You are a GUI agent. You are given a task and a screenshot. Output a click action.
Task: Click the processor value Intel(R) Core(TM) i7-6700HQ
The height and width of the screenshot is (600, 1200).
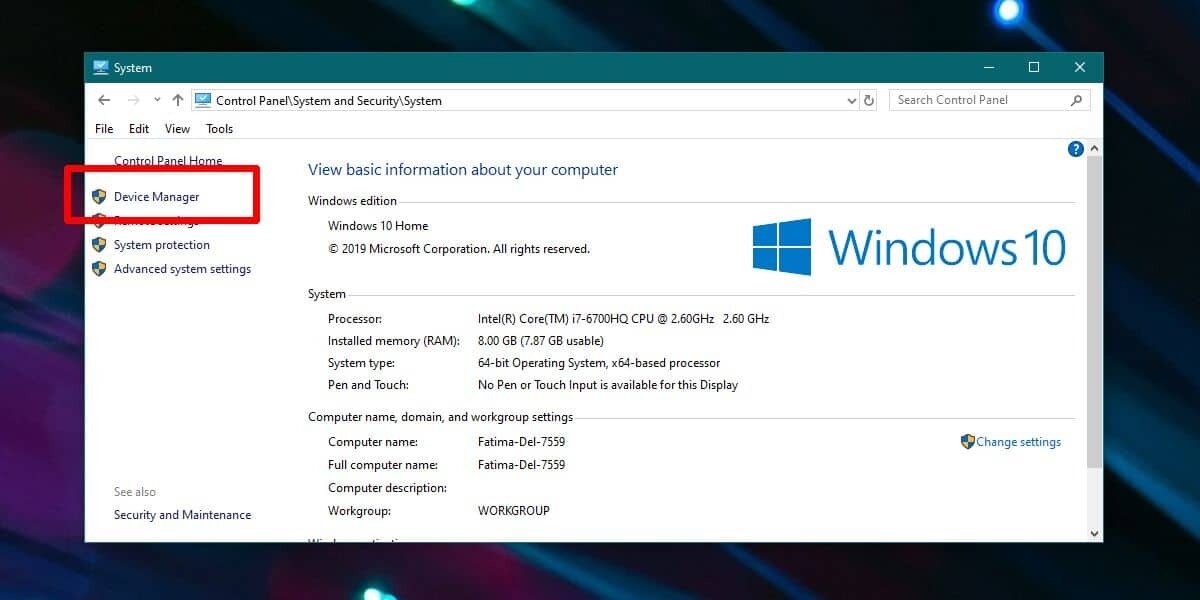623,319
